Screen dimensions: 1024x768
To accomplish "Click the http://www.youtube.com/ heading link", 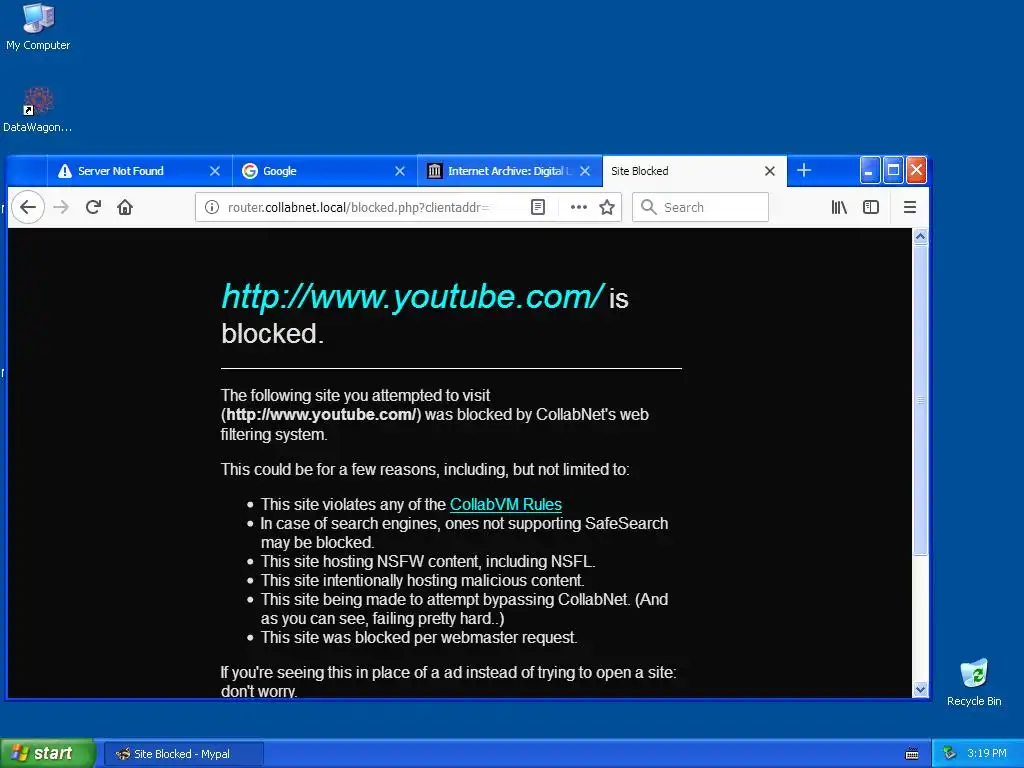I will (x=413, y=296).
